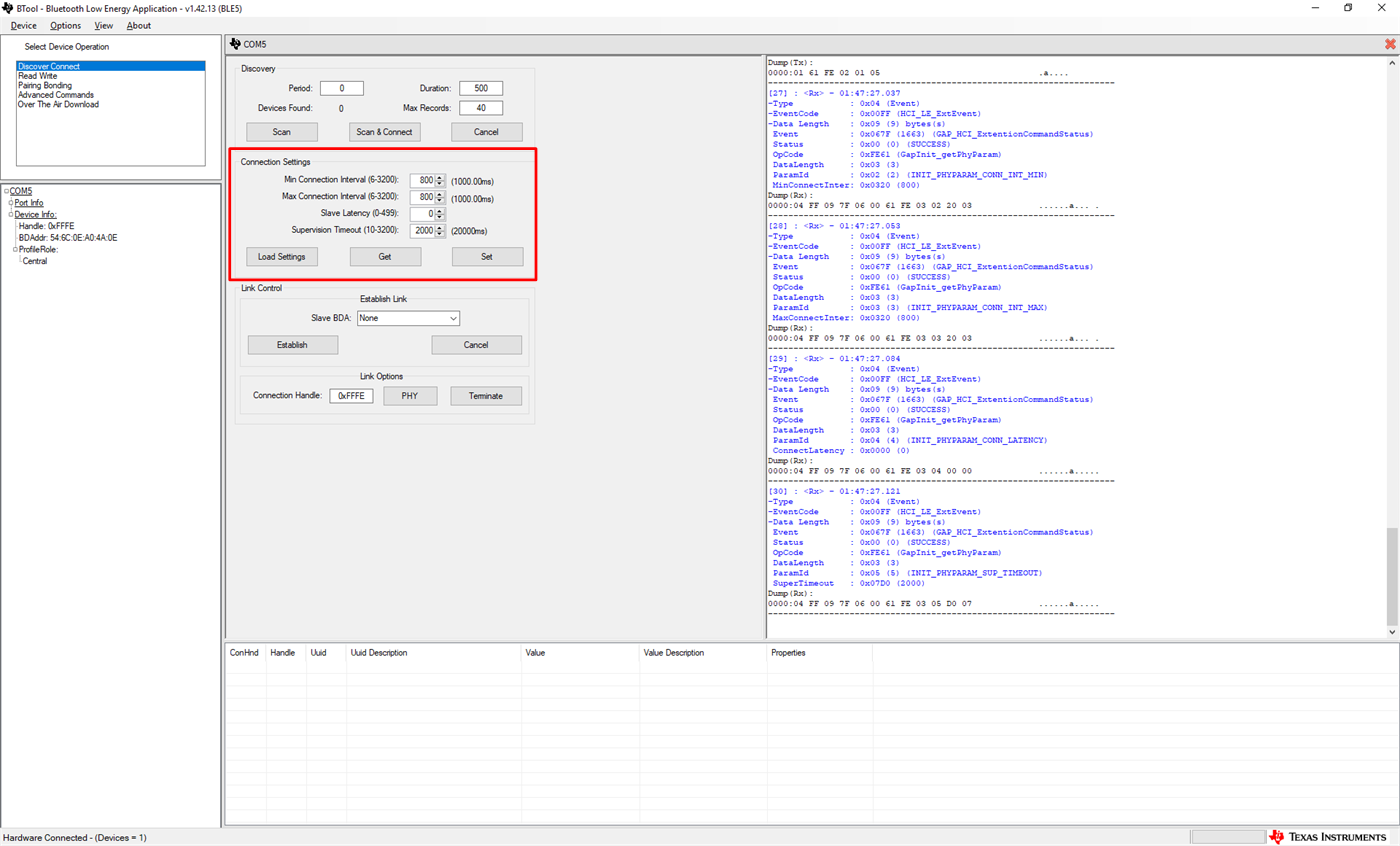Click the Duration input field

point(480,87)
